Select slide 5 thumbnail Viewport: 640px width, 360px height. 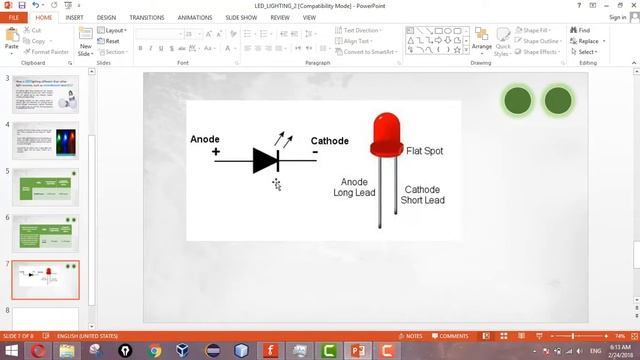[45, 187]
